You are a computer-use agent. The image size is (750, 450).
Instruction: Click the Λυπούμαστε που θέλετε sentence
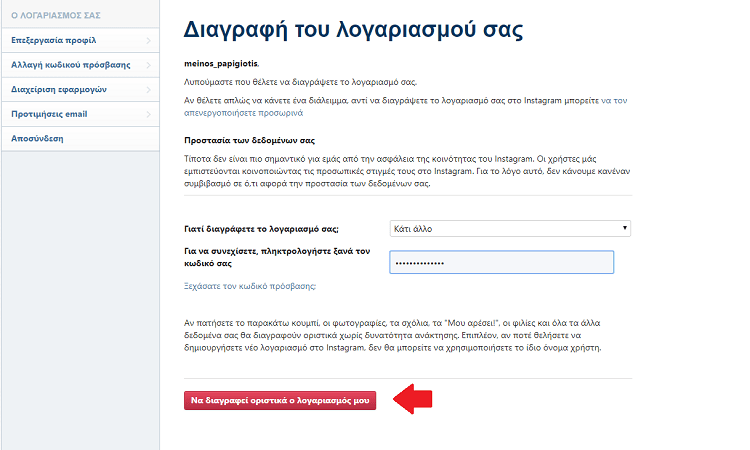300,82
